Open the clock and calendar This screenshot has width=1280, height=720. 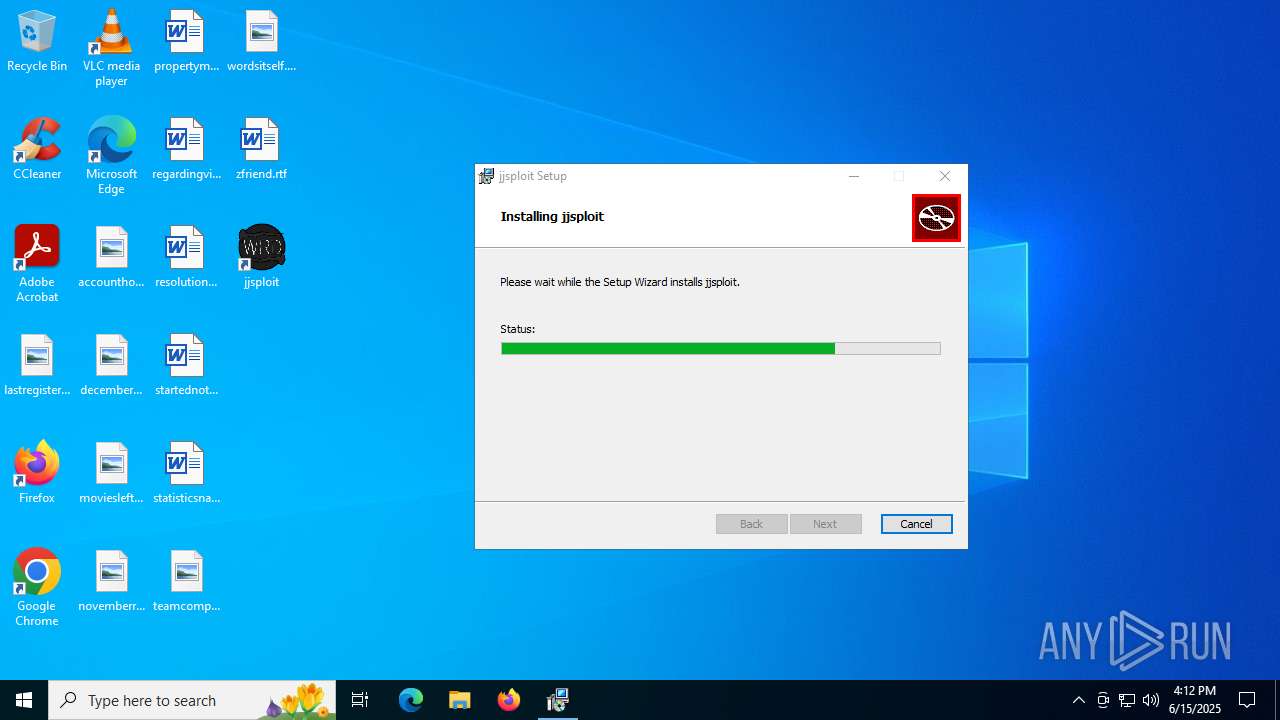tap(1195, 700)
